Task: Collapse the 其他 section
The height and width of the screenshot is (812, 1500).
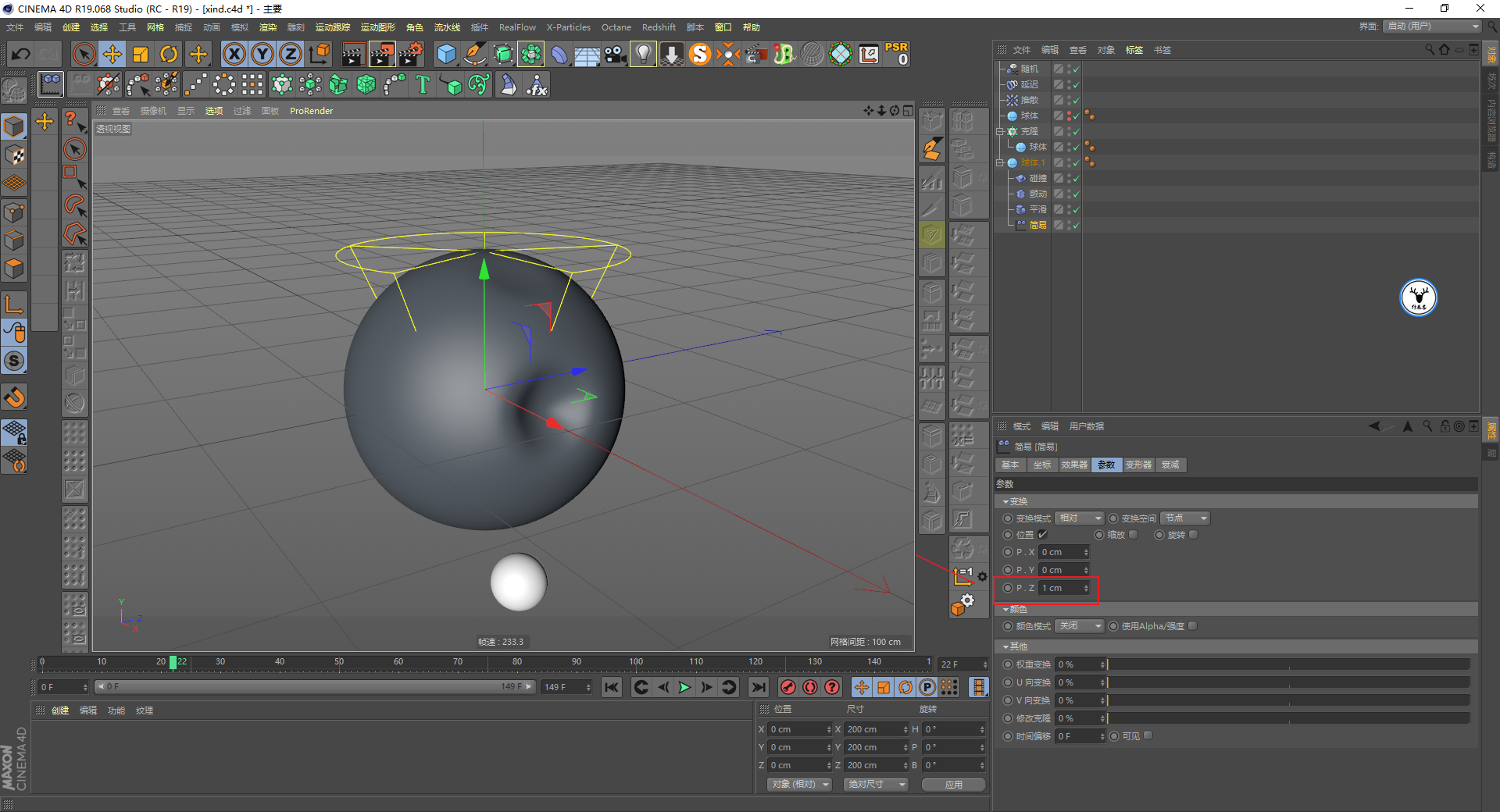Action: (x=1005, y=646)
